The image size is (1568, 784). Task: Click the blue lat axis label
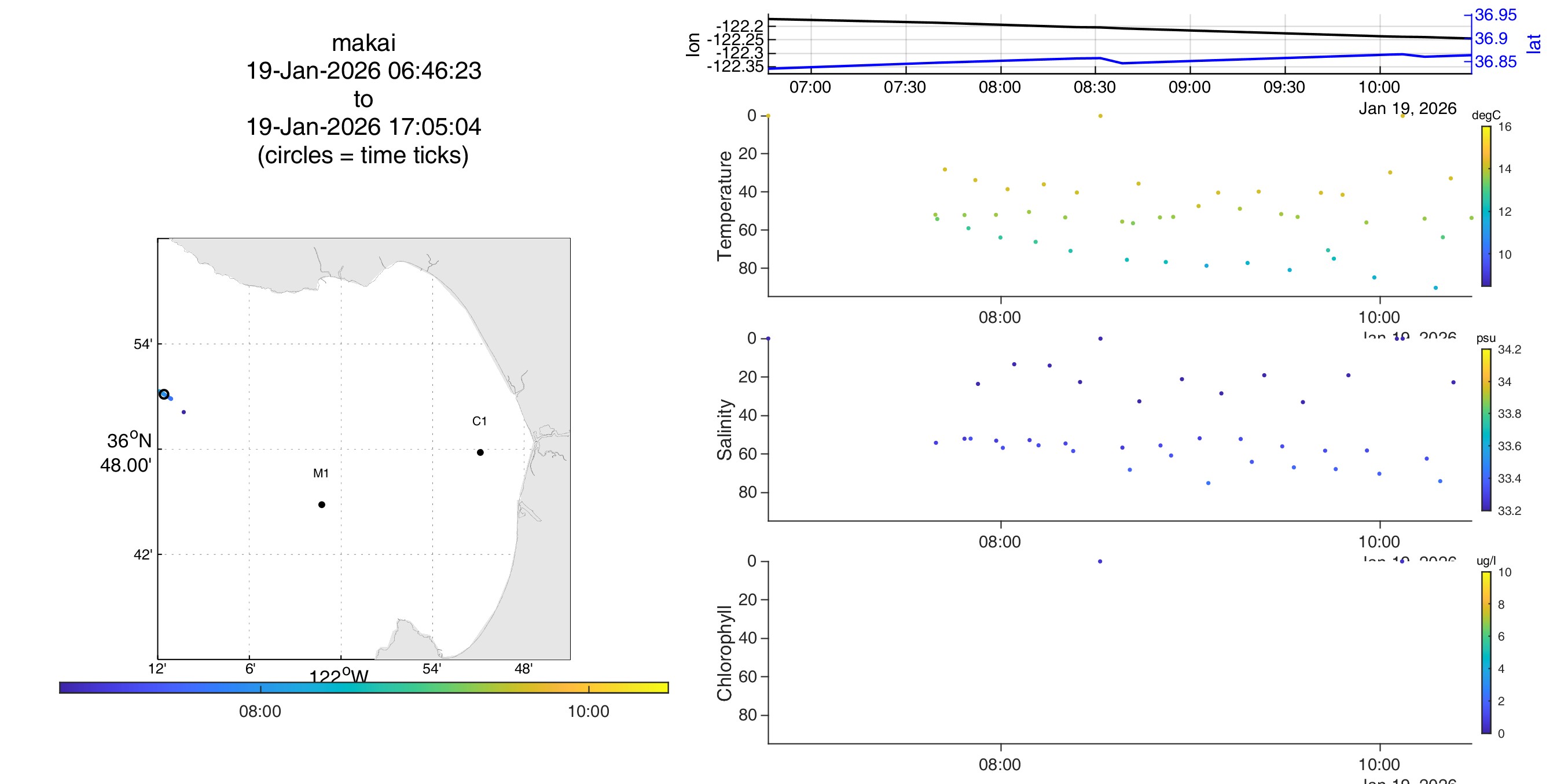pyautogui.click(x=1533, y=43)
